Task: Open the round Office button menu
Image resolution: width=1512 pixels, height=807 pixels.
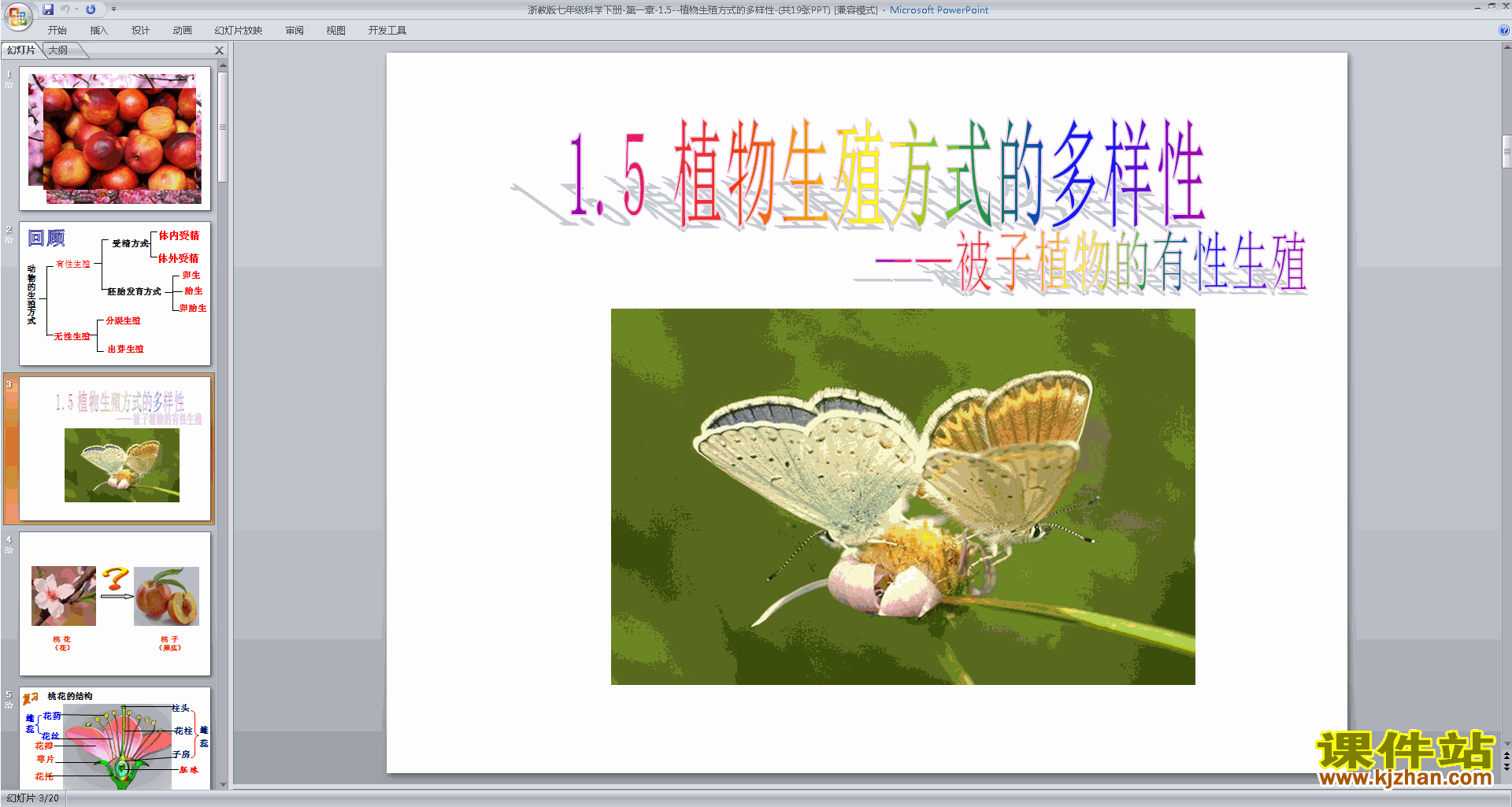Action: [17, 16]
